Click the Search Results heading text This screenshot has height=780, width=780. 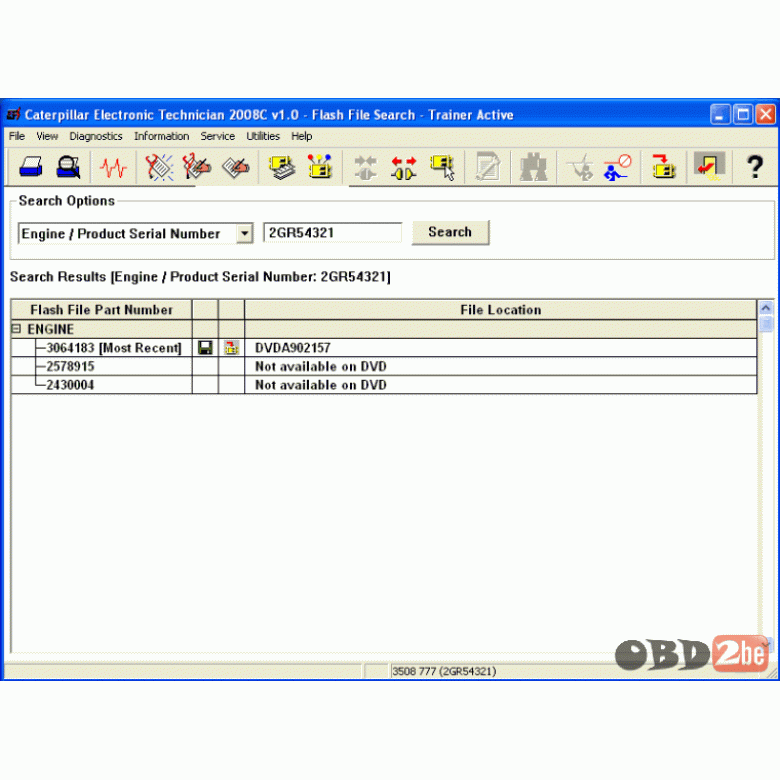tap(200, 277)
